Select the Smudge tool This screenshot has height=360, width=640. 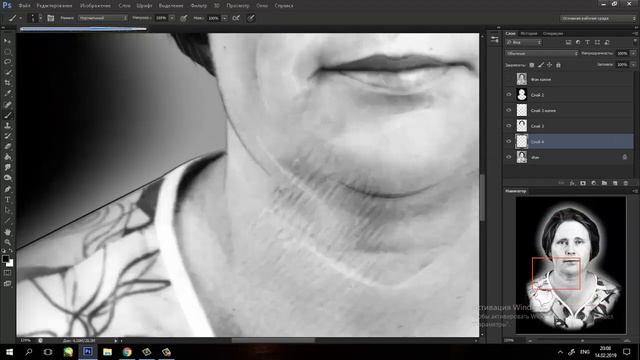(x=7, y=167)
